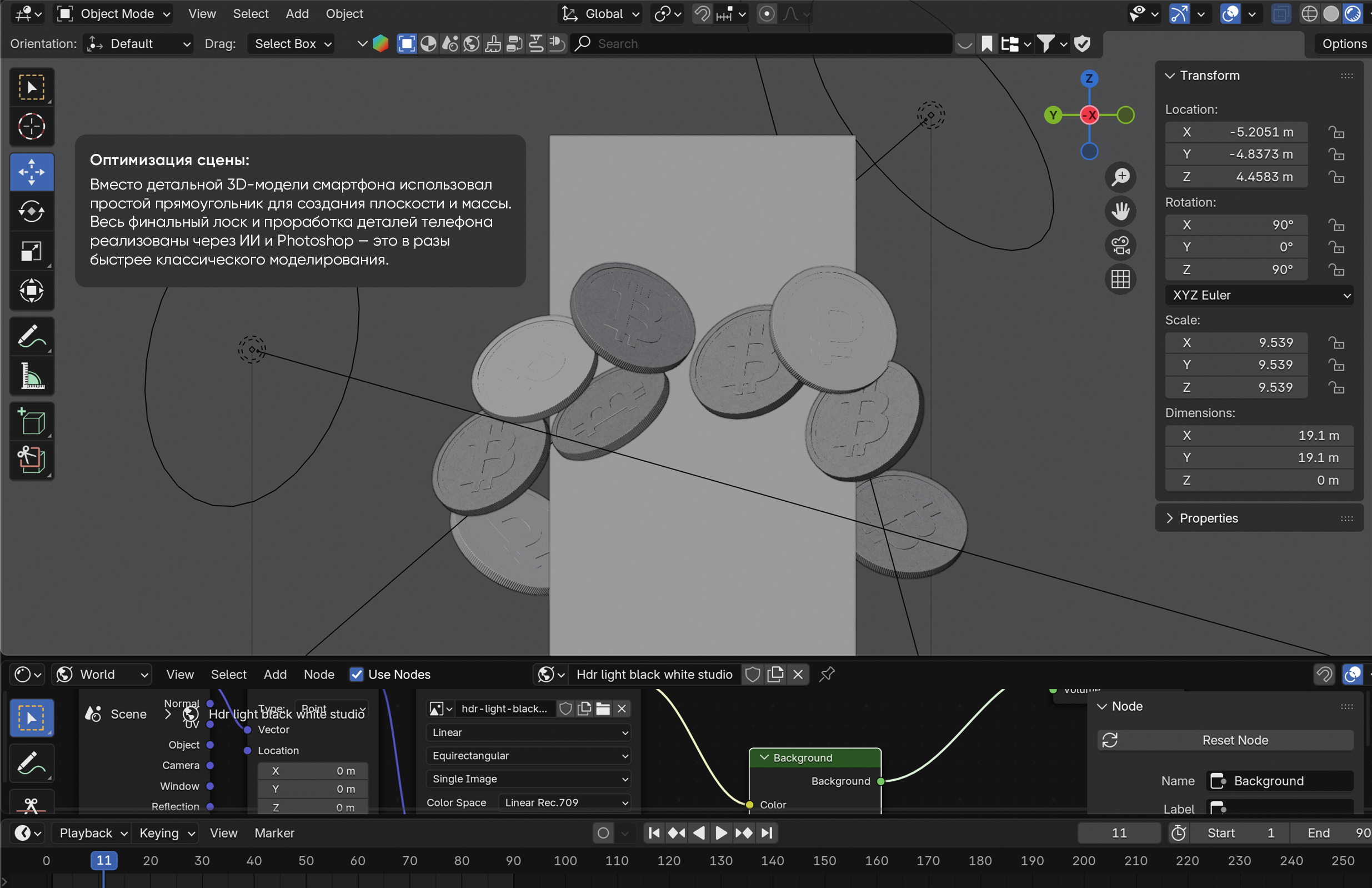
Task: Open the Object Mode dropdown
Action: (x=114, y=14)
